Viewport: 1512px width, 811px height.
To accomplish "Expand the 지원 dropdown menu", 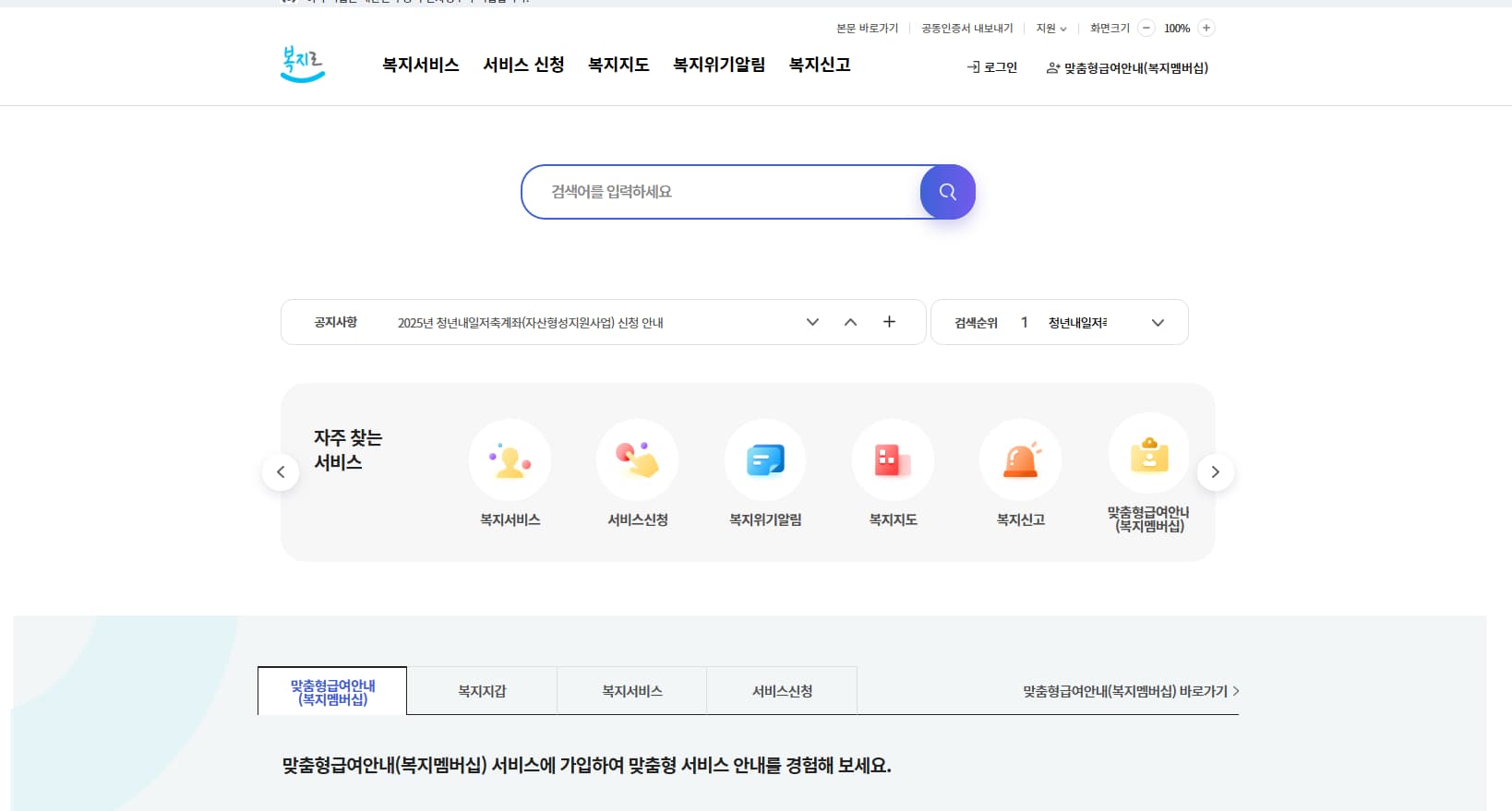I will [x=1051, y=29].
